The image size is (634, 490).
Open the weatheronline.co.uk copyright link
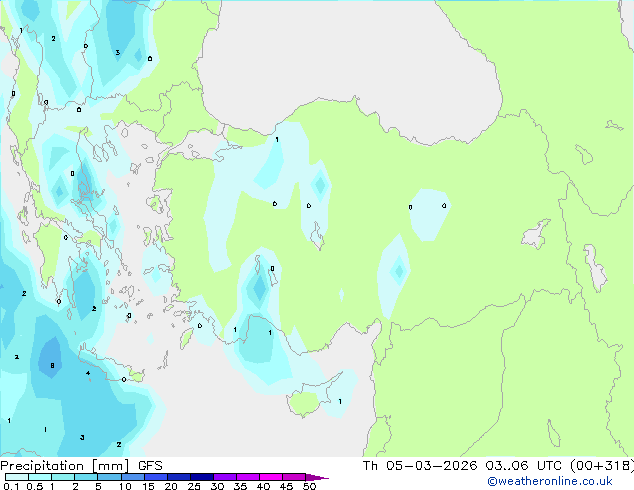coord(549,481)
